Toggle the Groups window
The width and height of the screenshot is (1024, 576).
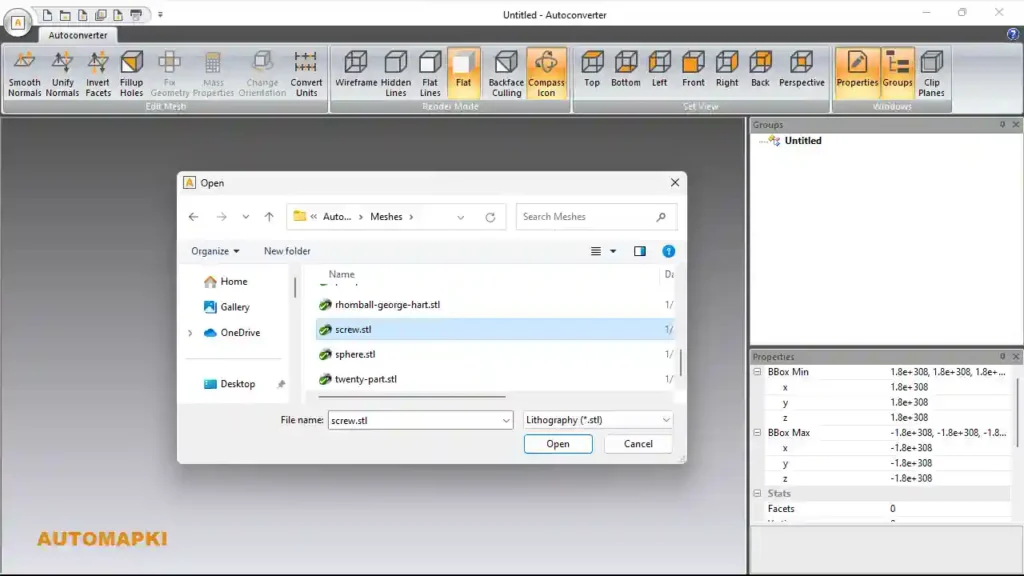pos(897,74)
